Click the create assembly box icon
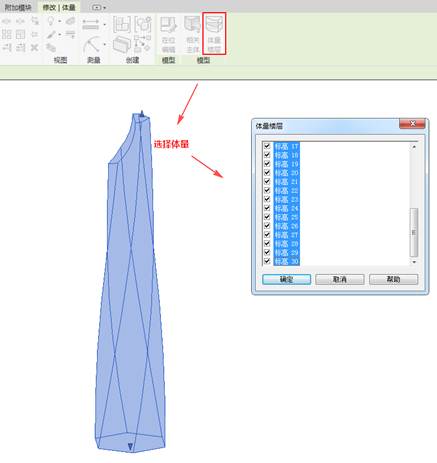This screenshot has width=437, height=463. (x=121, y=44)
